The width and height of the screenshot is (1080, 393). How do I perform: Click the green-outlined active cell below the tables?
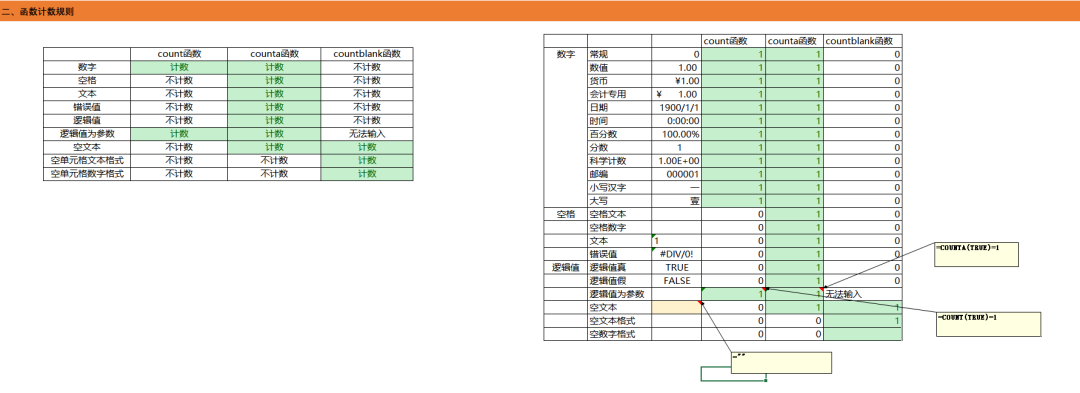(733, 374)
